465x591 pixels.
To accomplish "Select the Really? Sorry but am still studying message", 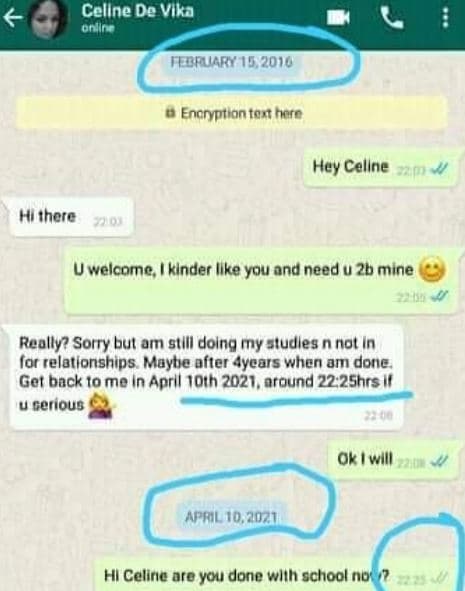I will click(x=206, y=377).
